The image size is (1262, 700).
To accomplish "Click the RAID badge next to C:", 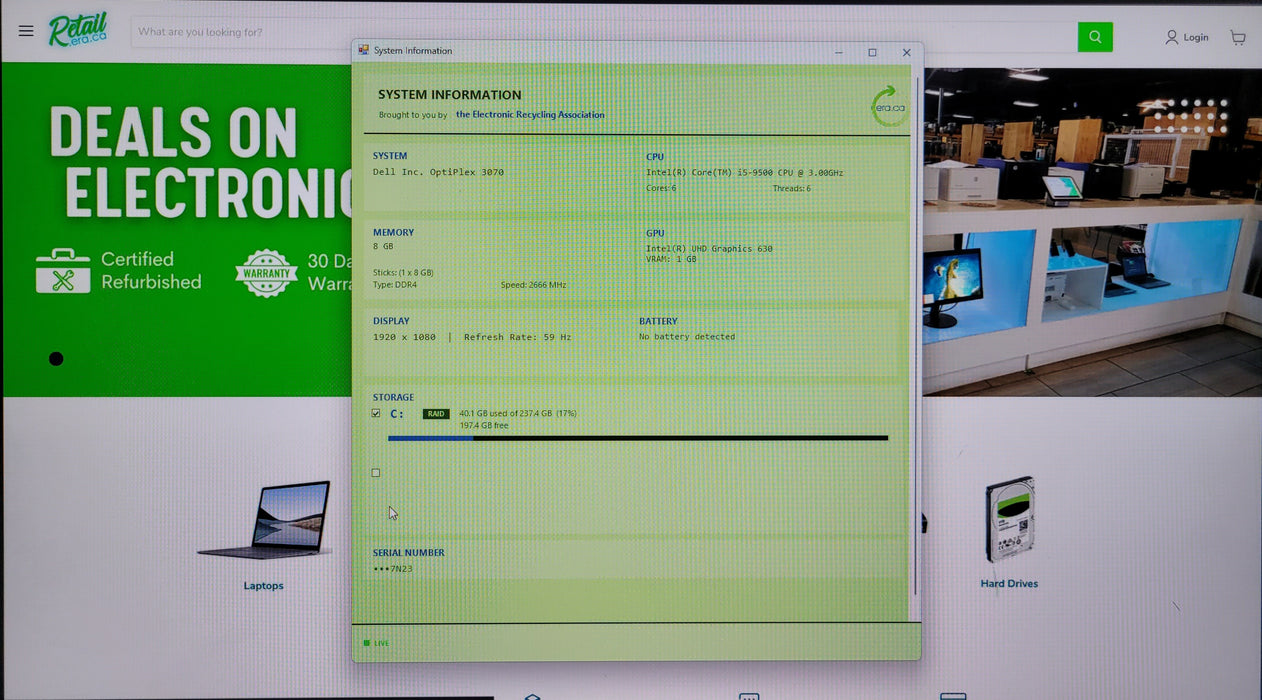I will 436,414.
